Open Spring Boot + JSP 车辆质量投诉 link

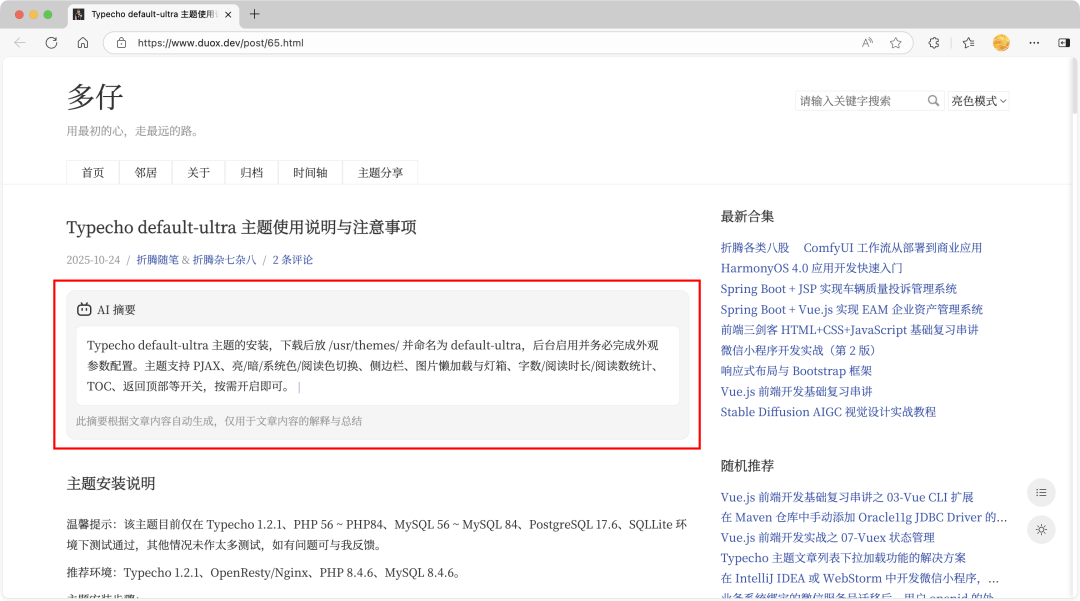838,288
